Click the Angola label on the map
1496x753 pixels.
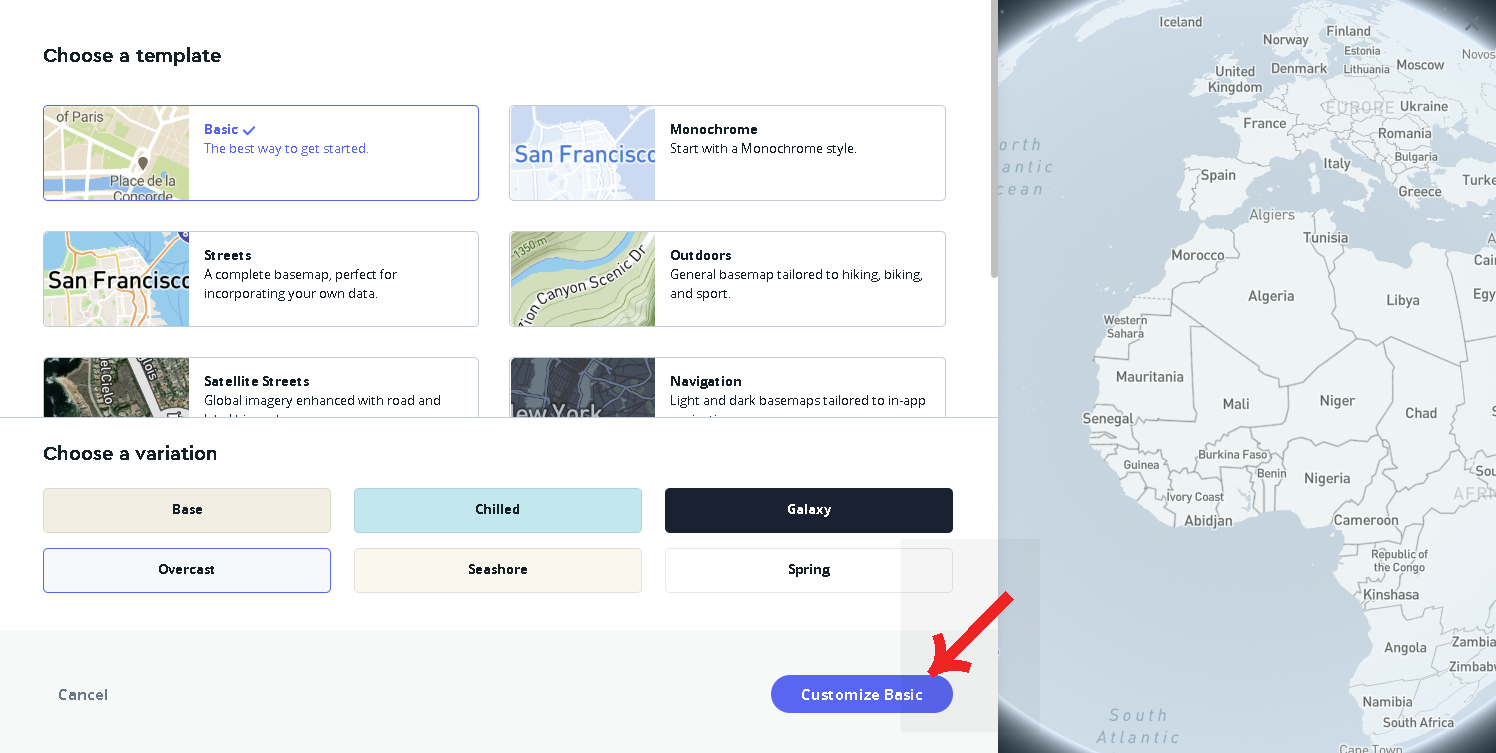[1406, 648]
